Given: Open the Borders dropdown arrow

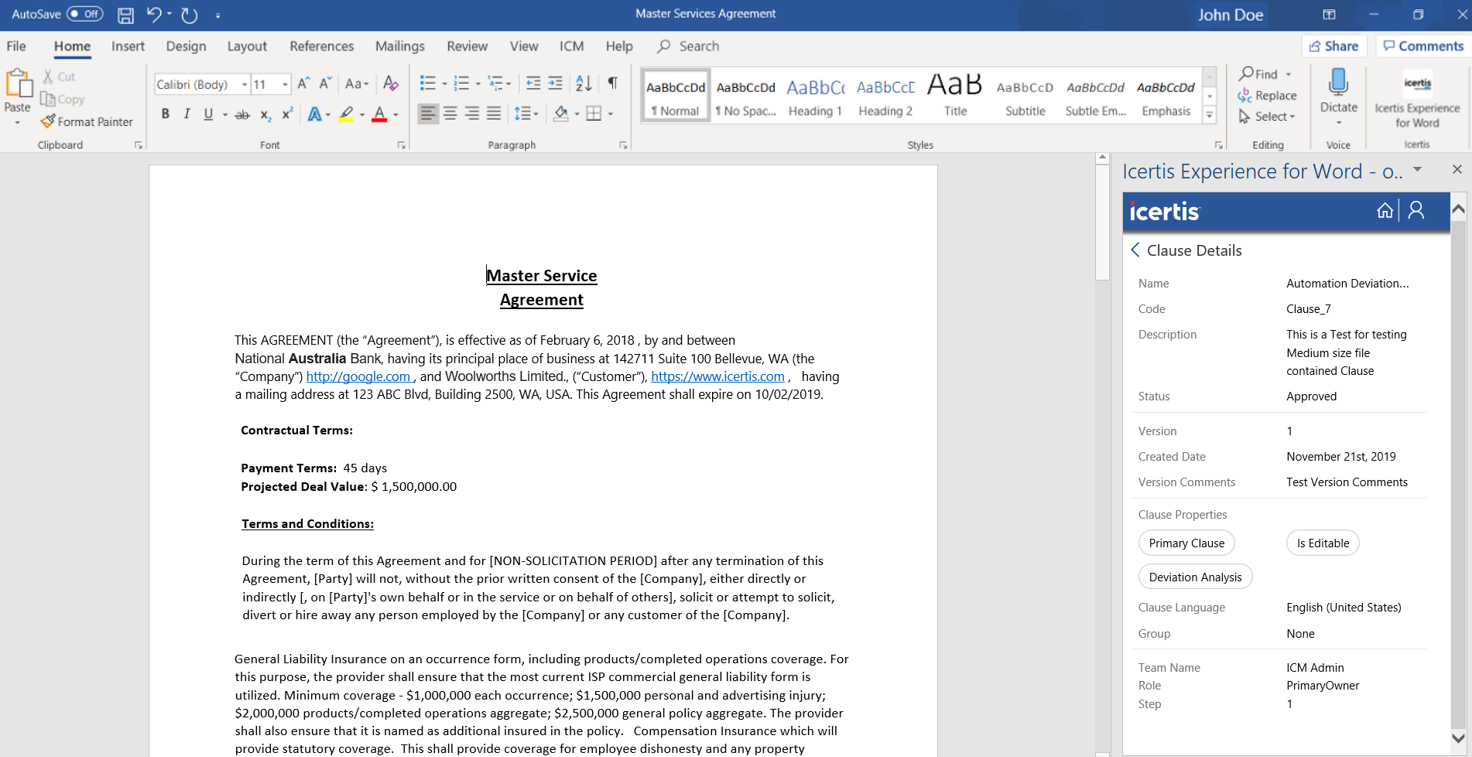Looking at the screenshot, I should (x=611, y=115).
